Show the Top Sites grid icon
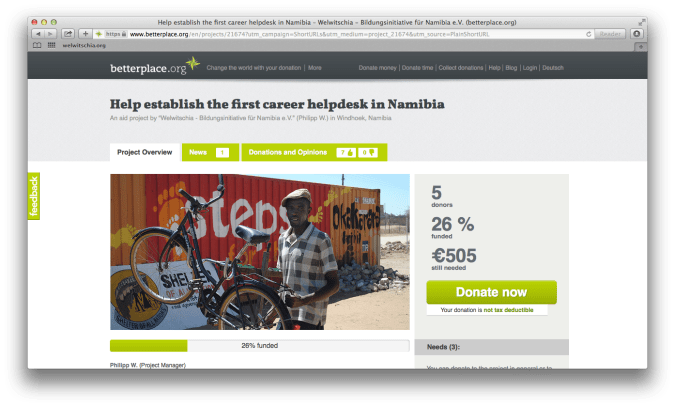Viewport: 675px width, 407px height. (x=52, y=45)
